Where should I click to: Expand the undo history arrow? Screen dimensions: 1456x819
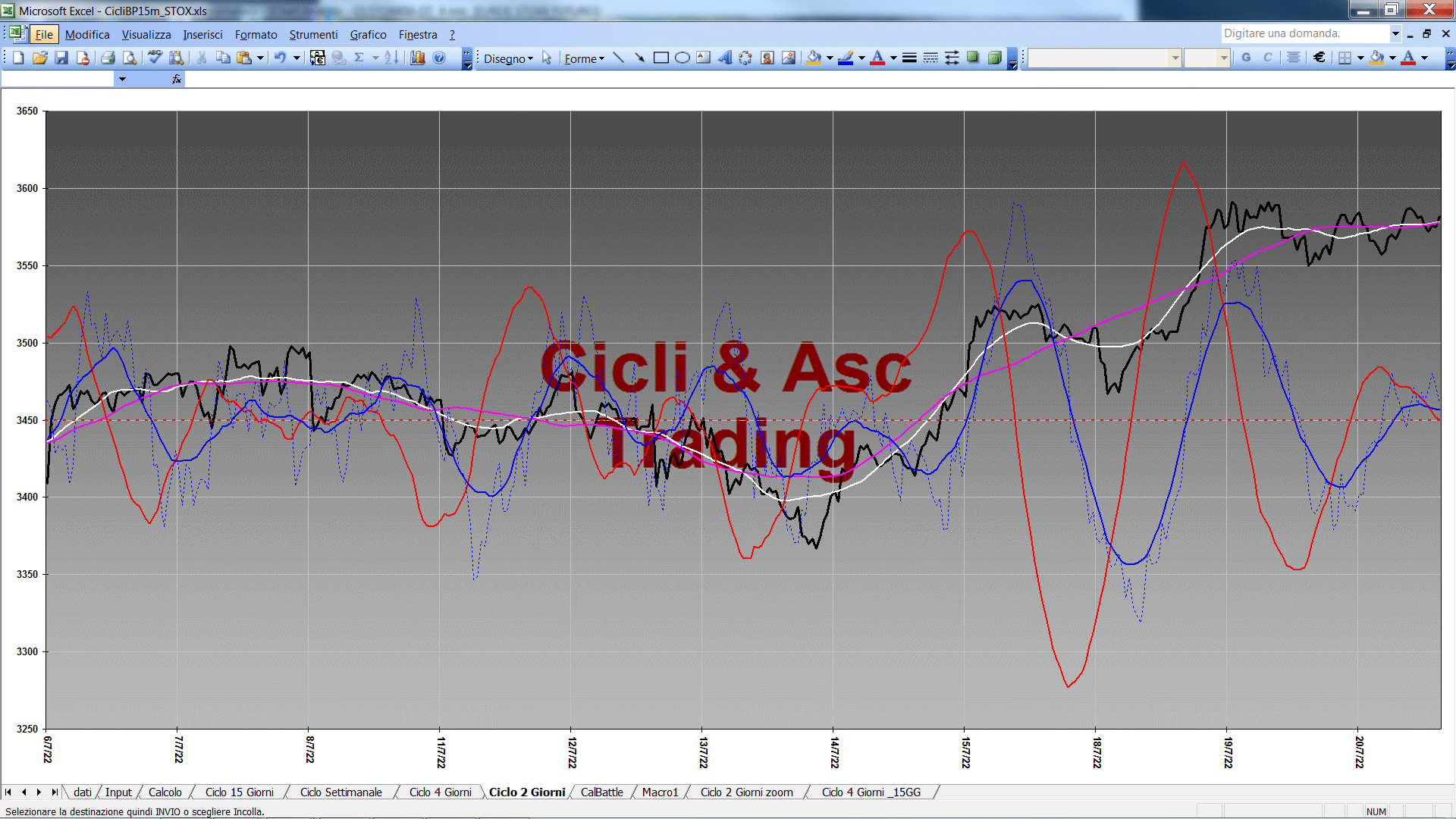pos(297,58)
